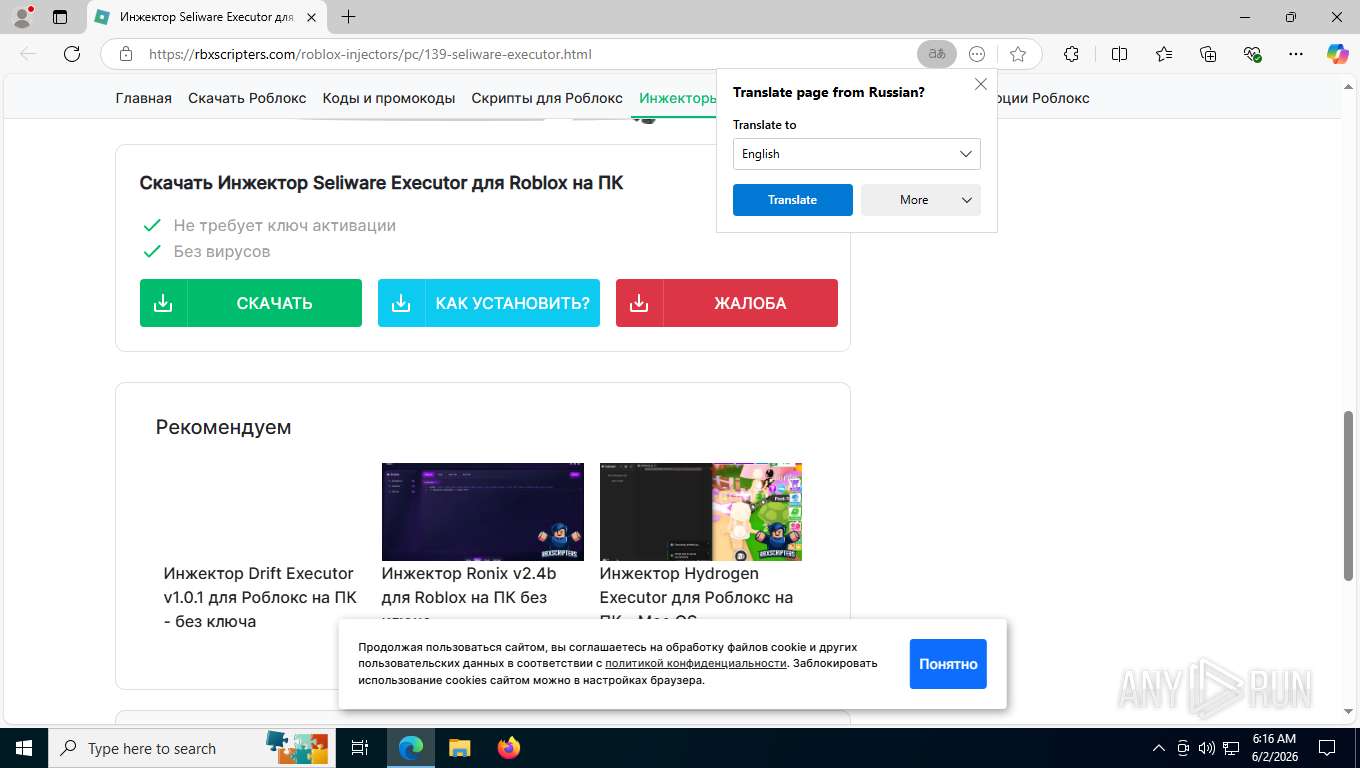Open Ronix v2.4b injector thumbnail
1360x768 pixels.
483,512
